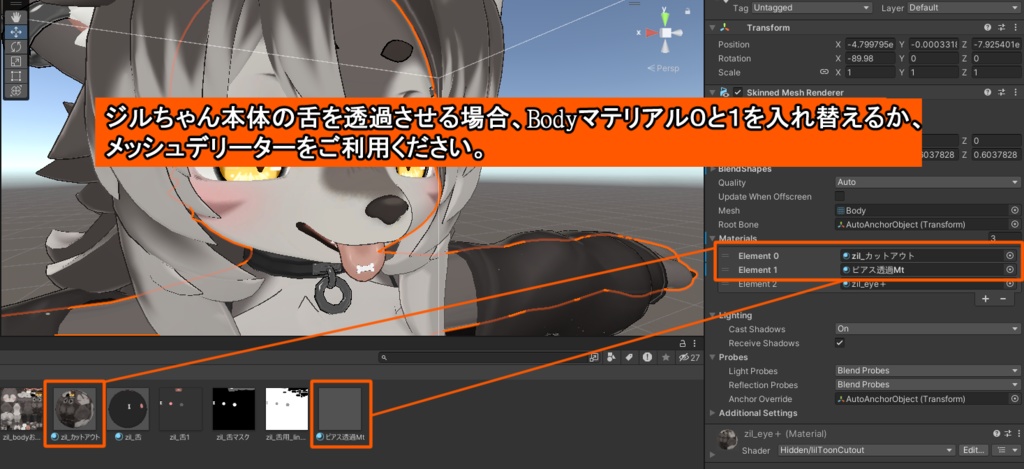Open zil_eye+ material presets icon
This screenshot has width=1024, height=469.
tap(1009, 433)
